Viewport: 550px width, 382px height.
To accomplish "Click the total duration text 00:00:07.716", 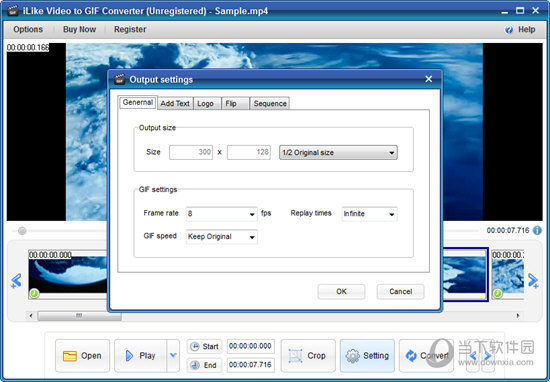I will 508,230.
